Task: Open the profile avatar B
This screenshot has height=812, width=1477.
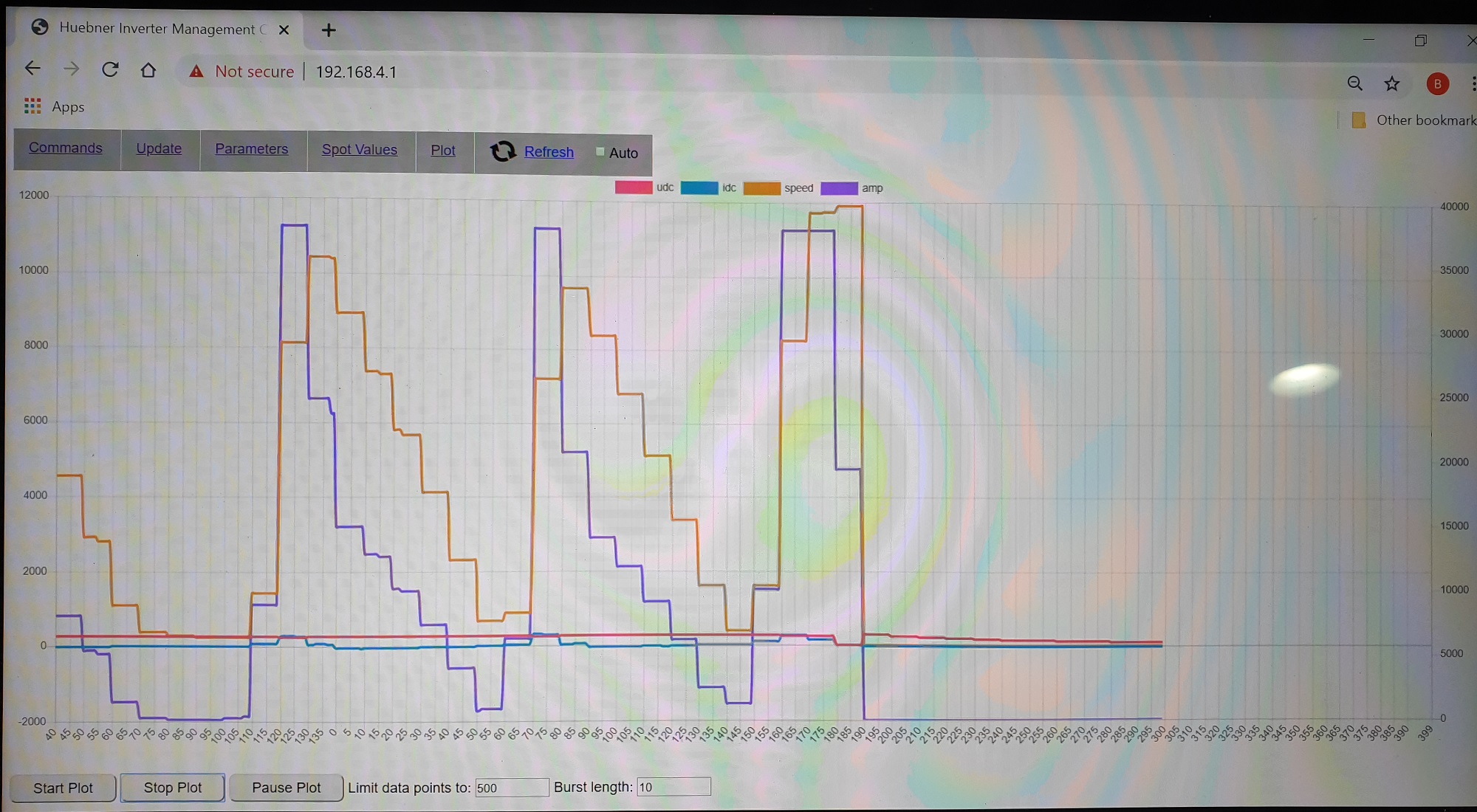Action: tap(1437, 84)
